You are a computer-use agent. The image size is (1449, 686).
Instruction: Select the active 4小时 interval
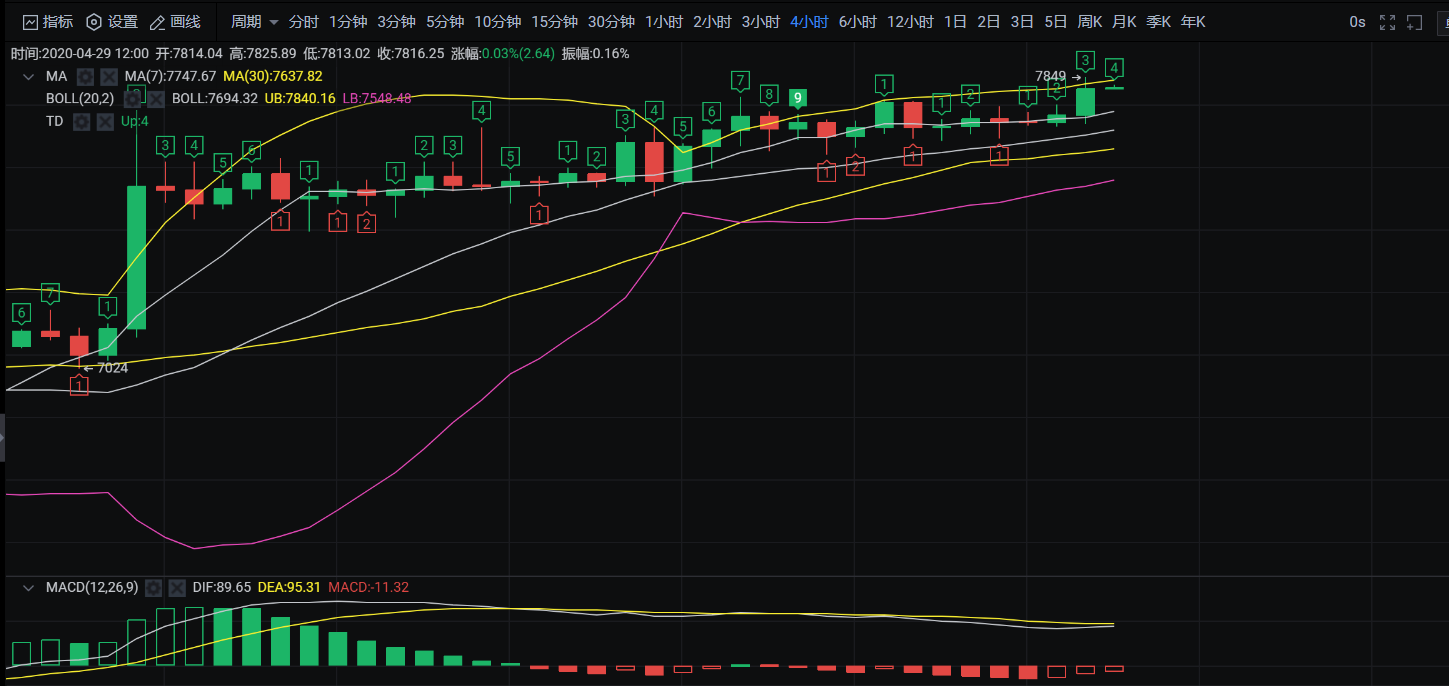pos(809,22)
